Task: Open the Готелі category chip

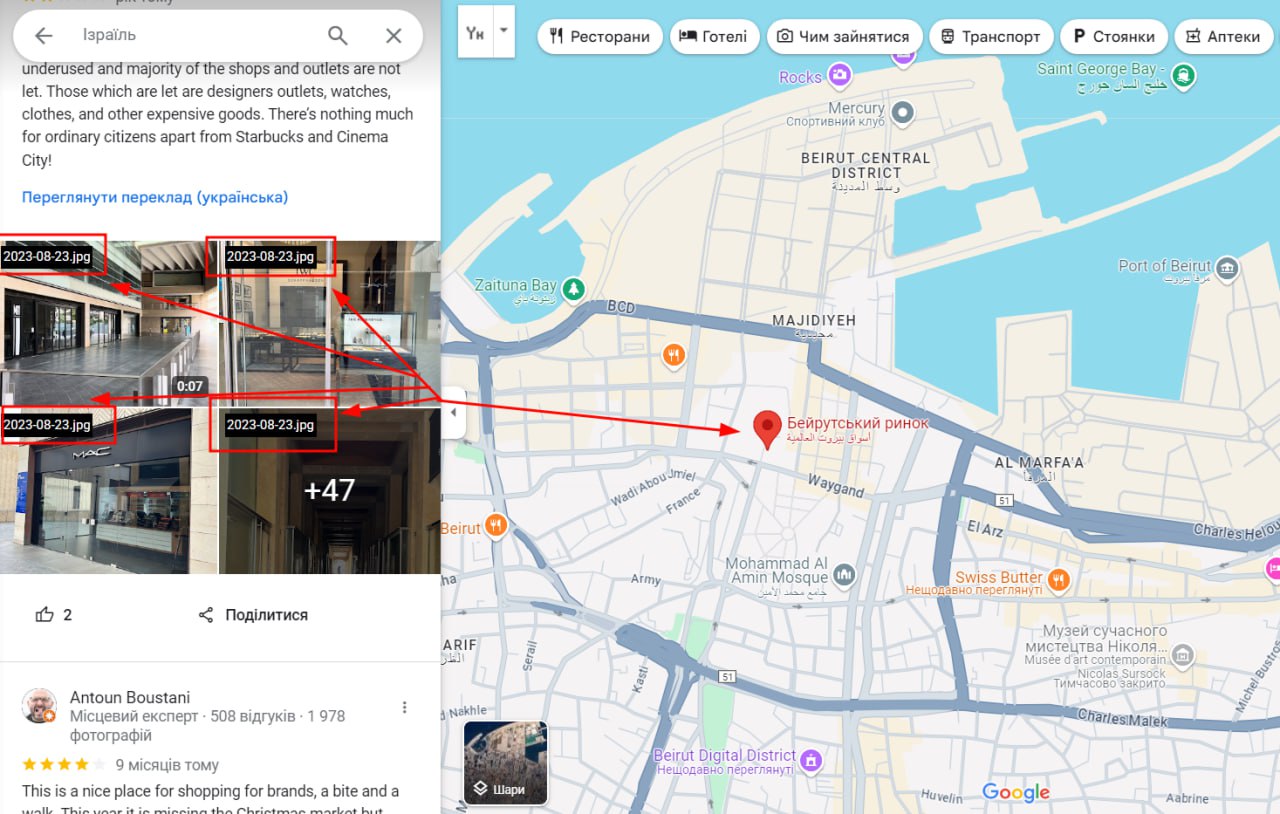Action: [x=713, y=36]
